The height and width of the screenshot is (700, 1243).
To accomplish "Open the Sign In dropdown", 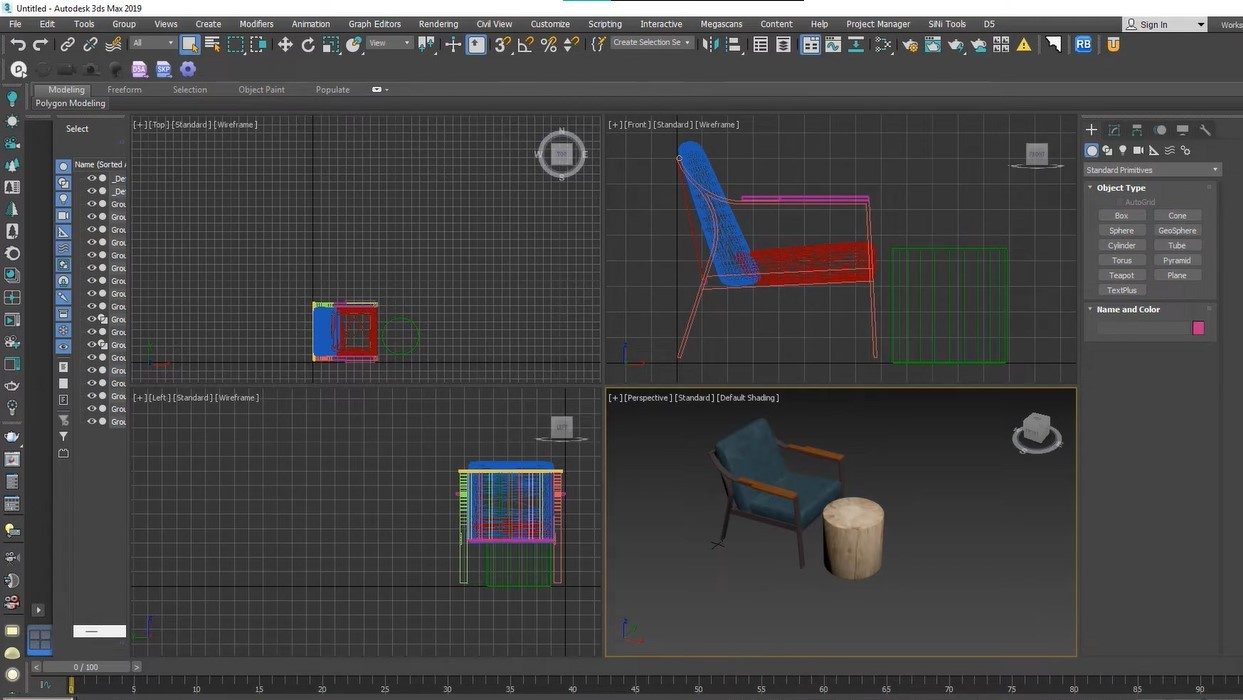I will (1165, 24).
